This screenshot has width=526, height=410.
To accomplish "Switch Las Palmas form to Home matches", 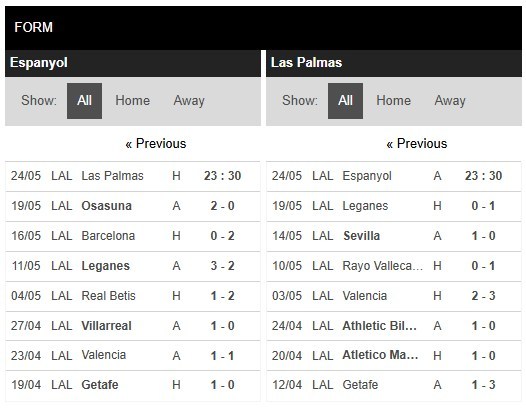I will [x=393, y=101].
